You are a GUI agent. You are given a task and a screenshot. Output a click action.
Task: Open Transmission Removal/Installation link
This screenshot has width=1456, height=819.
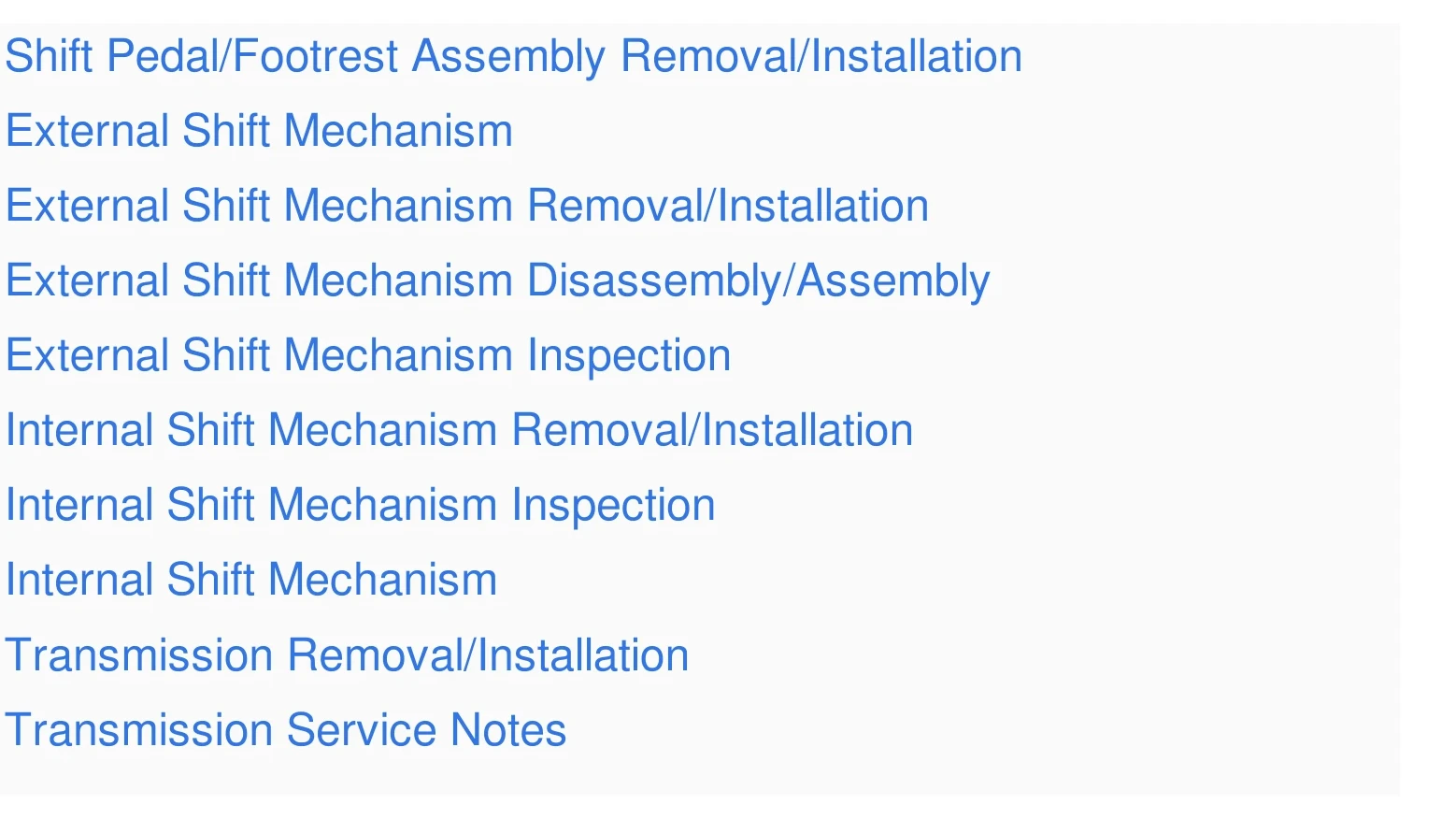point(348,655)
